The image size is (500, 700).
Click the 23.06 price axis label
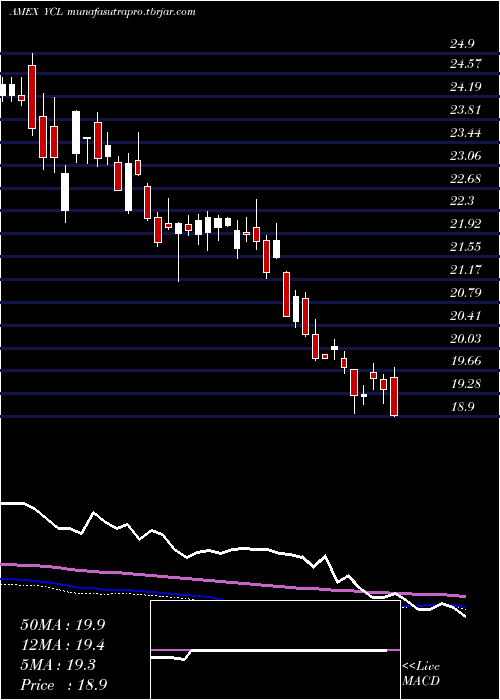466,155
